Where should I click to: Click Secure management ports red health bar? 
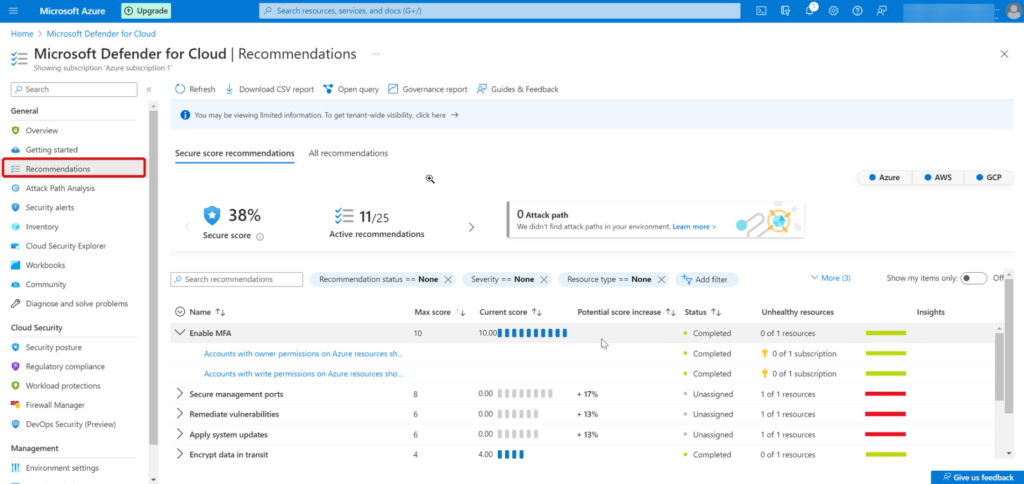point(886,395)
